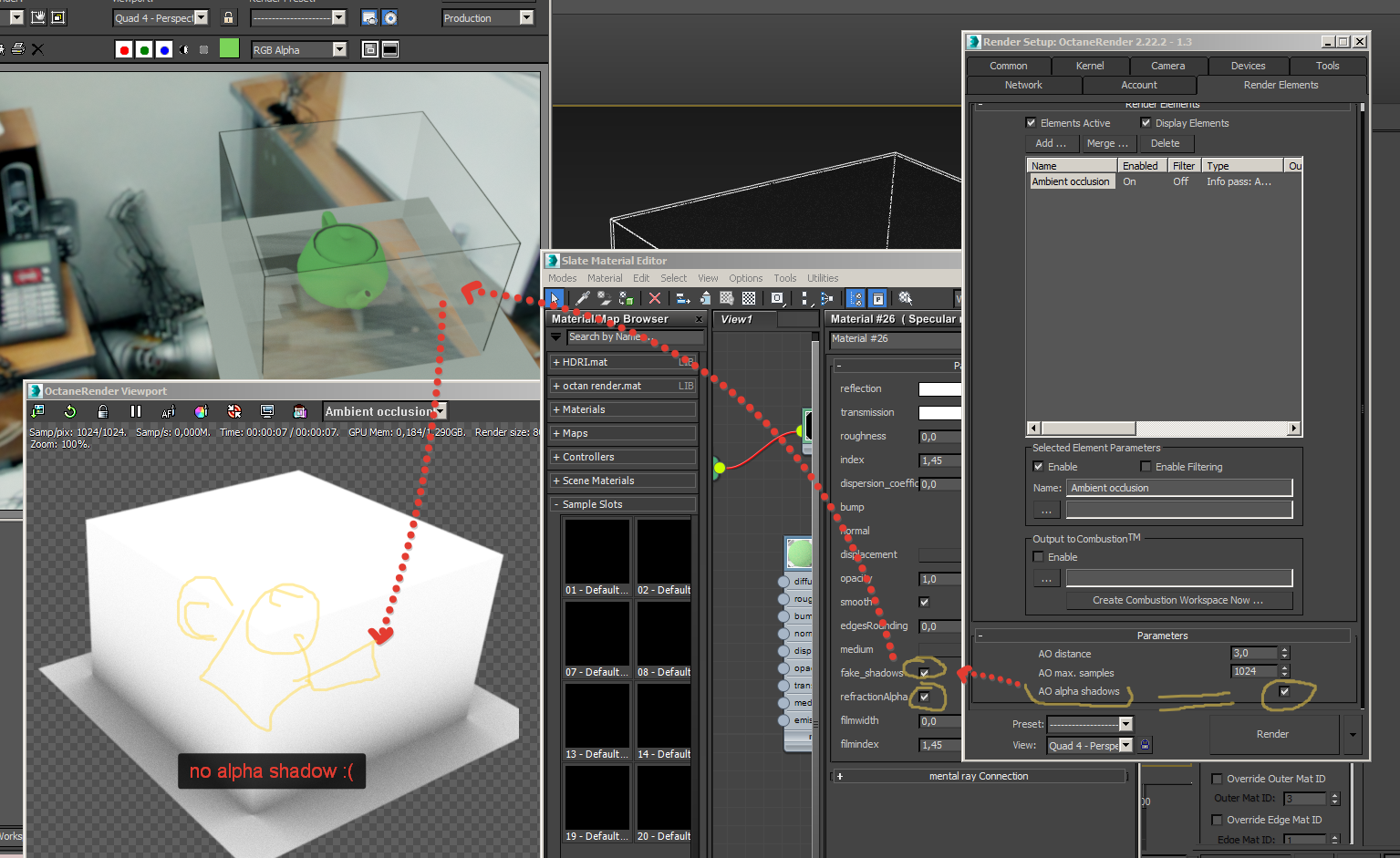Toggle the Parameter Editor icon in Slate toolbar
The width and height of the screenshot is (1400, 858).
877,298
